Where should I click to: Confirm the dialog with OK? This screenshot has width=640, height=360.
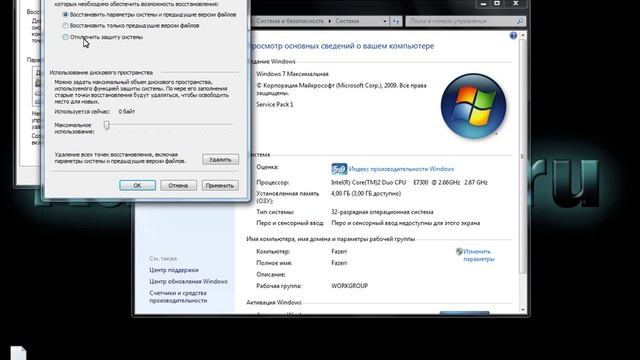138,185
